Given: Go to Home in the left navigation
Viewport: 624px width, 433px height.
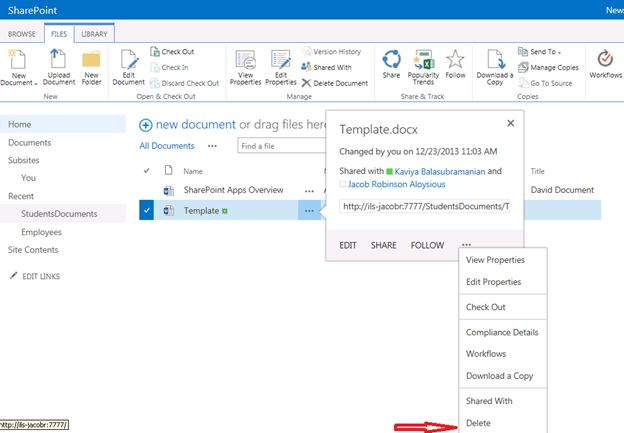Looking at the screenshot, I should 20,124.
